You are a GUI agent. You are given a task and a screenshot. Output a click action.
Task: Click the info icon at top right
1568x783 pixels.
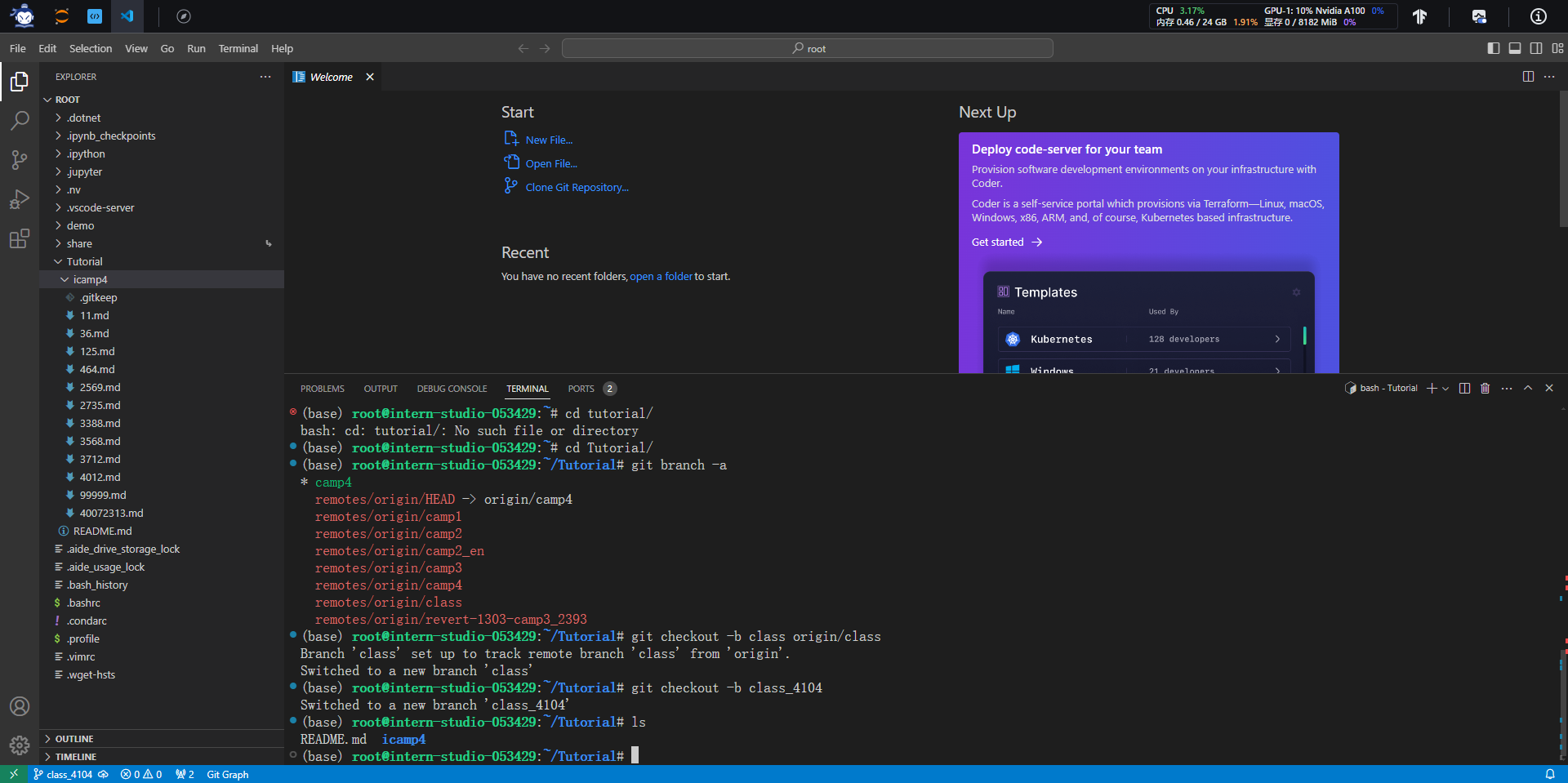tap(1539, 16)
